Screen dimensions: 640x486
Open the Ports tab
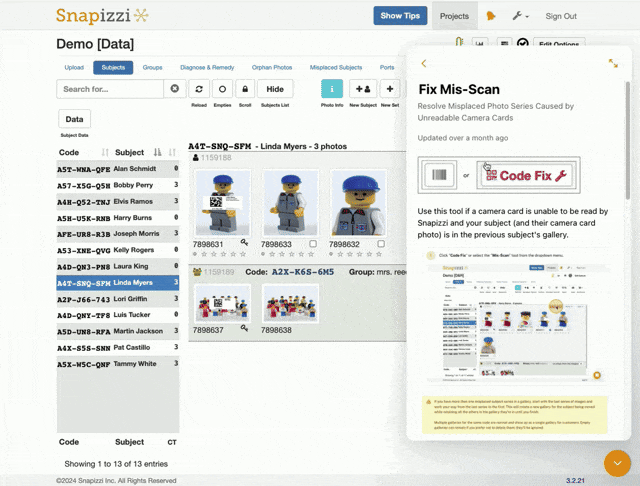pyautogui.click(x=387, y=67)
